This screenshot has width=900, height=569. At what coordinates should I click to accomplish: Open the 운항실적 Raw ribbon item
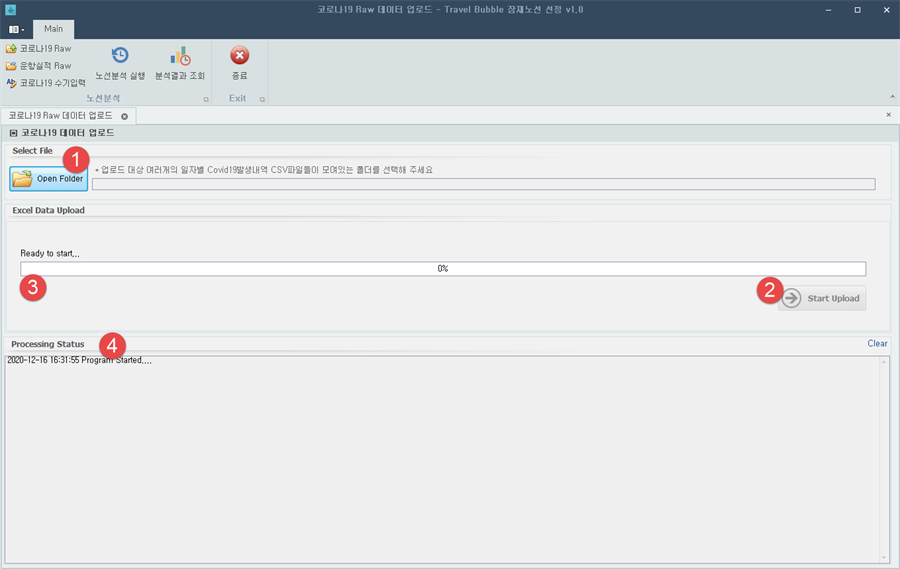38,66
